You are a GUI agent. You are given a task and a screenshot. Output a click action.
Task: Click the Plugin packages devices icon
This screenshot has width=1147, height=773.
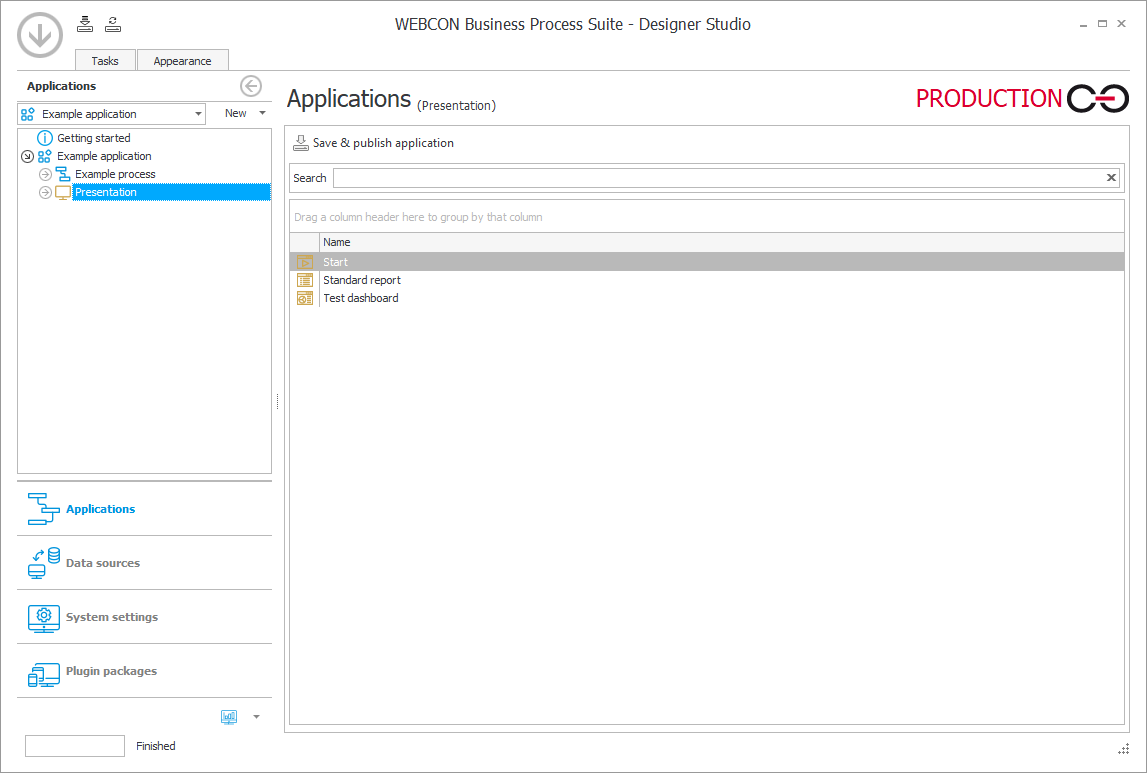(x=43, y=675)
